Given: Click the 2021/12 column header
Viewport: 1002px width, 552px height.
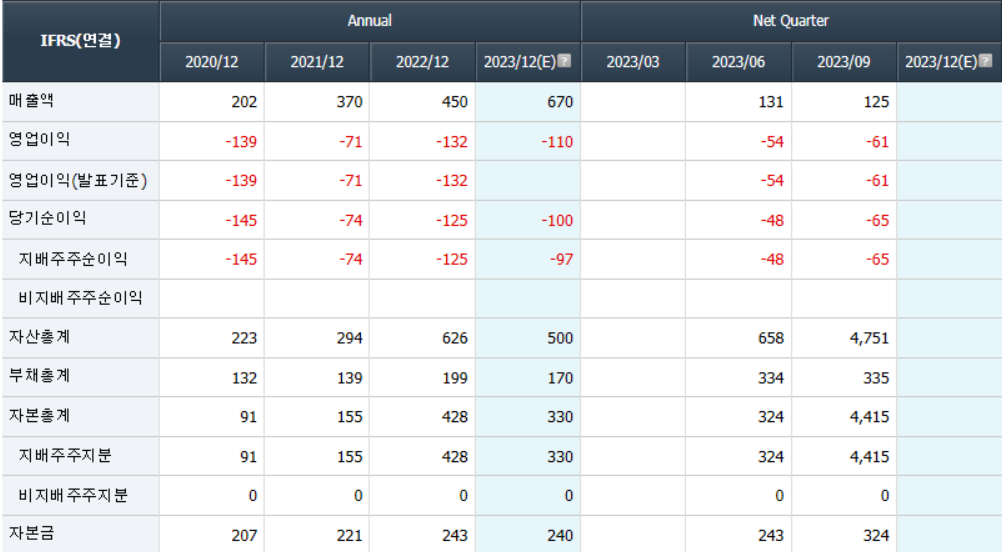Looking at the screenshot, I should 317,62.
